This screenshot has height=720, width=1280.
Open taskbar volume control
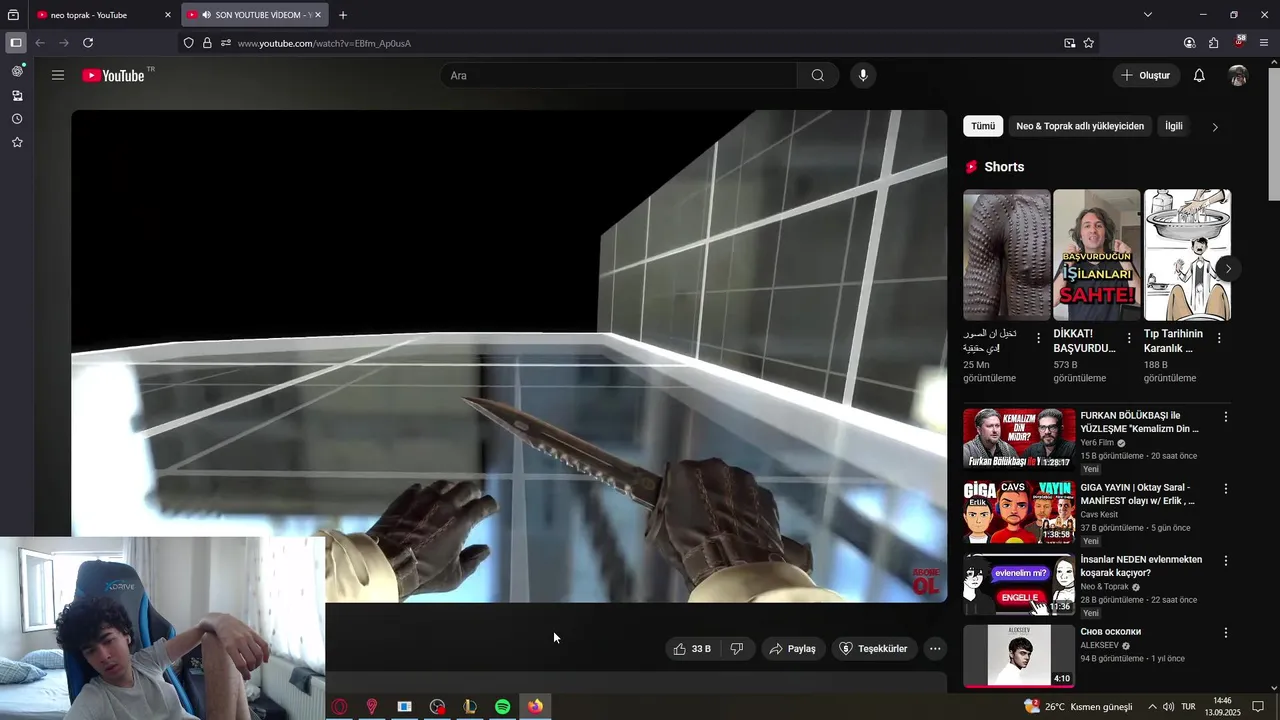[1168, 707]
